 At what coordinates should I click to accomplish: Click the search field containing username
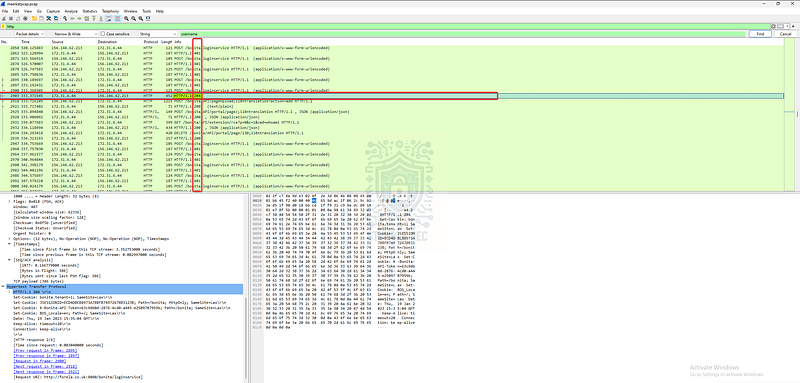tap(463, 34)
